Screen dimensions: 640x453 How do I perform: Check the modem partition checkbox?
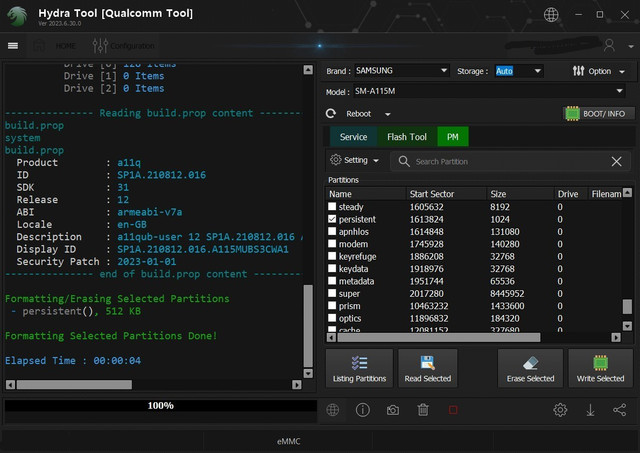point(332,244)
